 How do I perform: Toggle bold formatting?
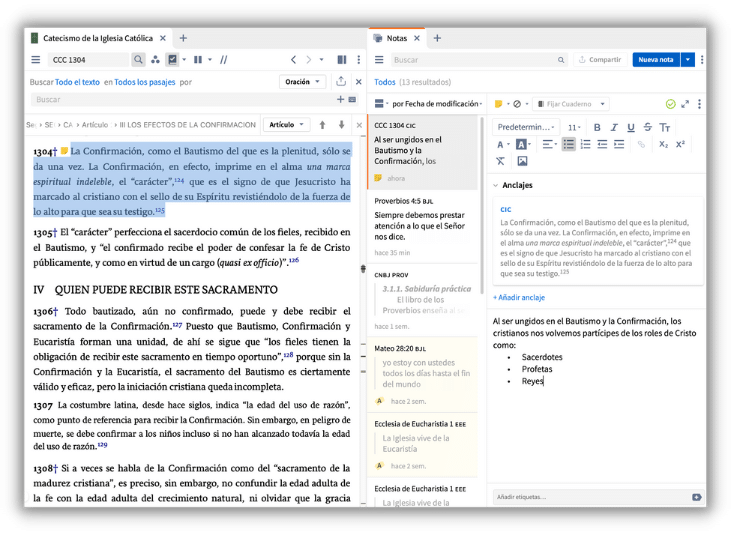[597, 127]
